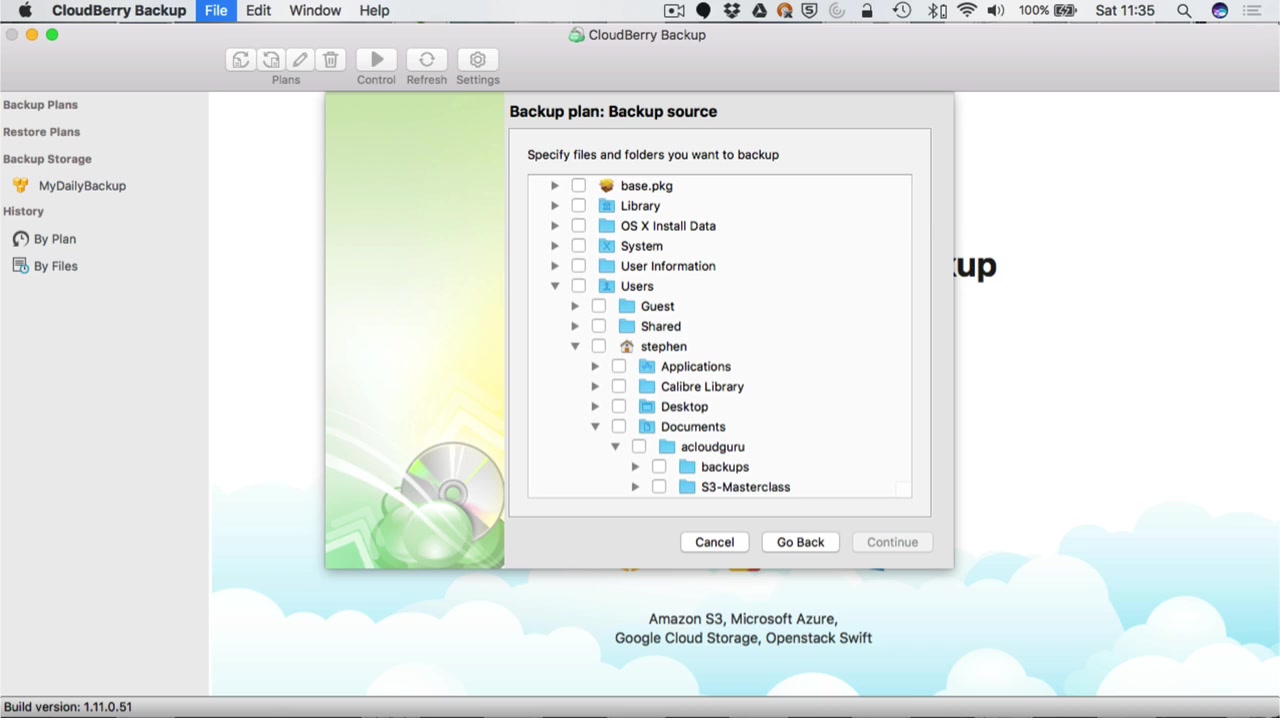The image size is (1280, 720).
Task: Click the Applications folder icon under stephen
Action: click(x=647, y=366)
